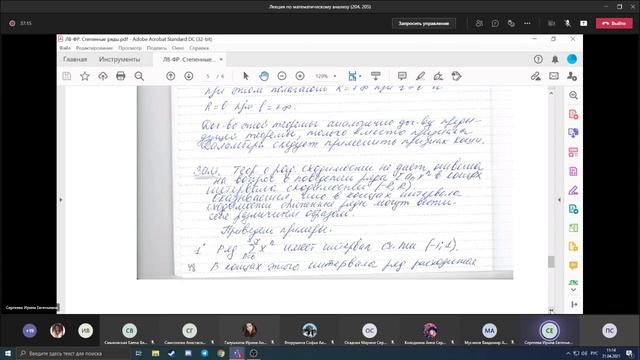
Task: Click the stamp tool icon
Action: tap(456, 76)
